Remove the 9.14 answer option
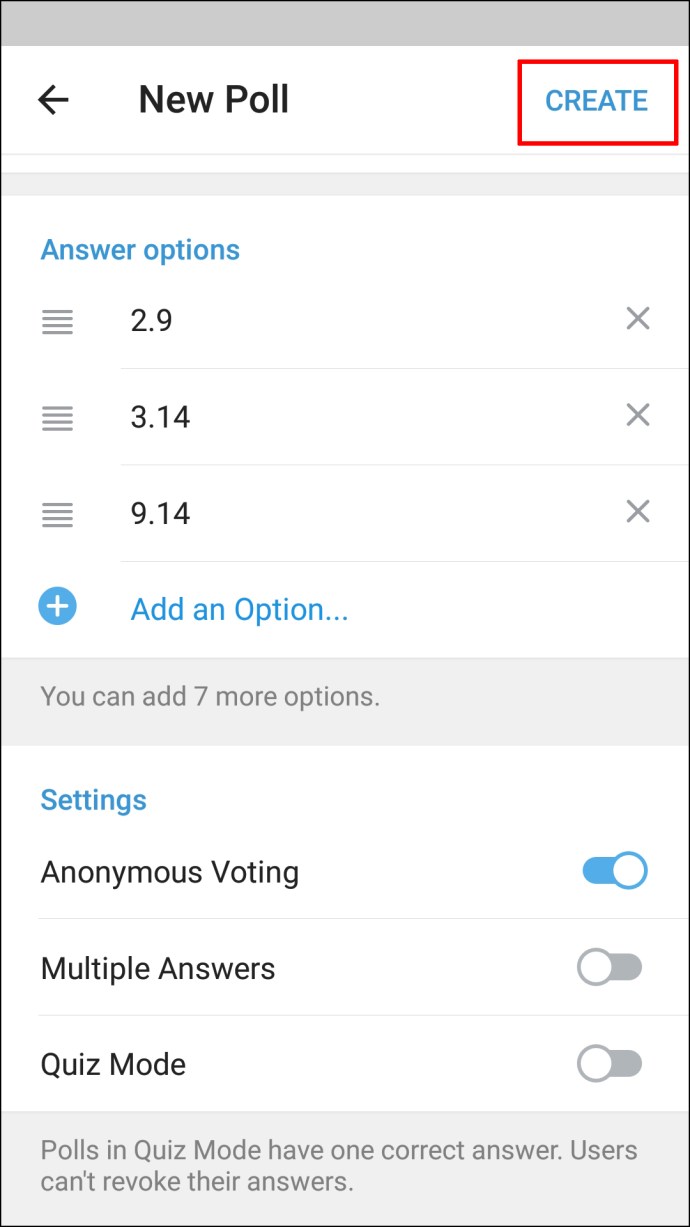The image size is (690, 1227). pyautogui.click(x=638, y=512)
